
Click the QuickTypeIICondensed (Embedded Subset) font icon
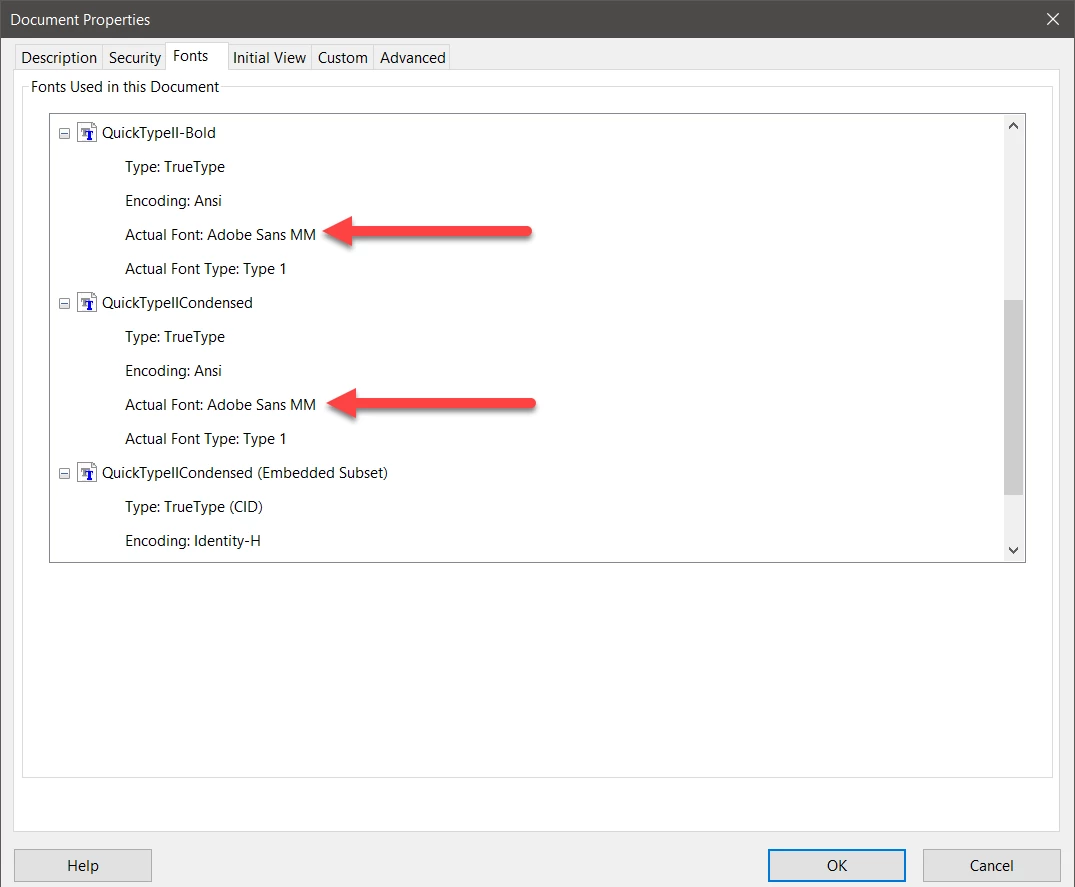(x=86, y=472)
